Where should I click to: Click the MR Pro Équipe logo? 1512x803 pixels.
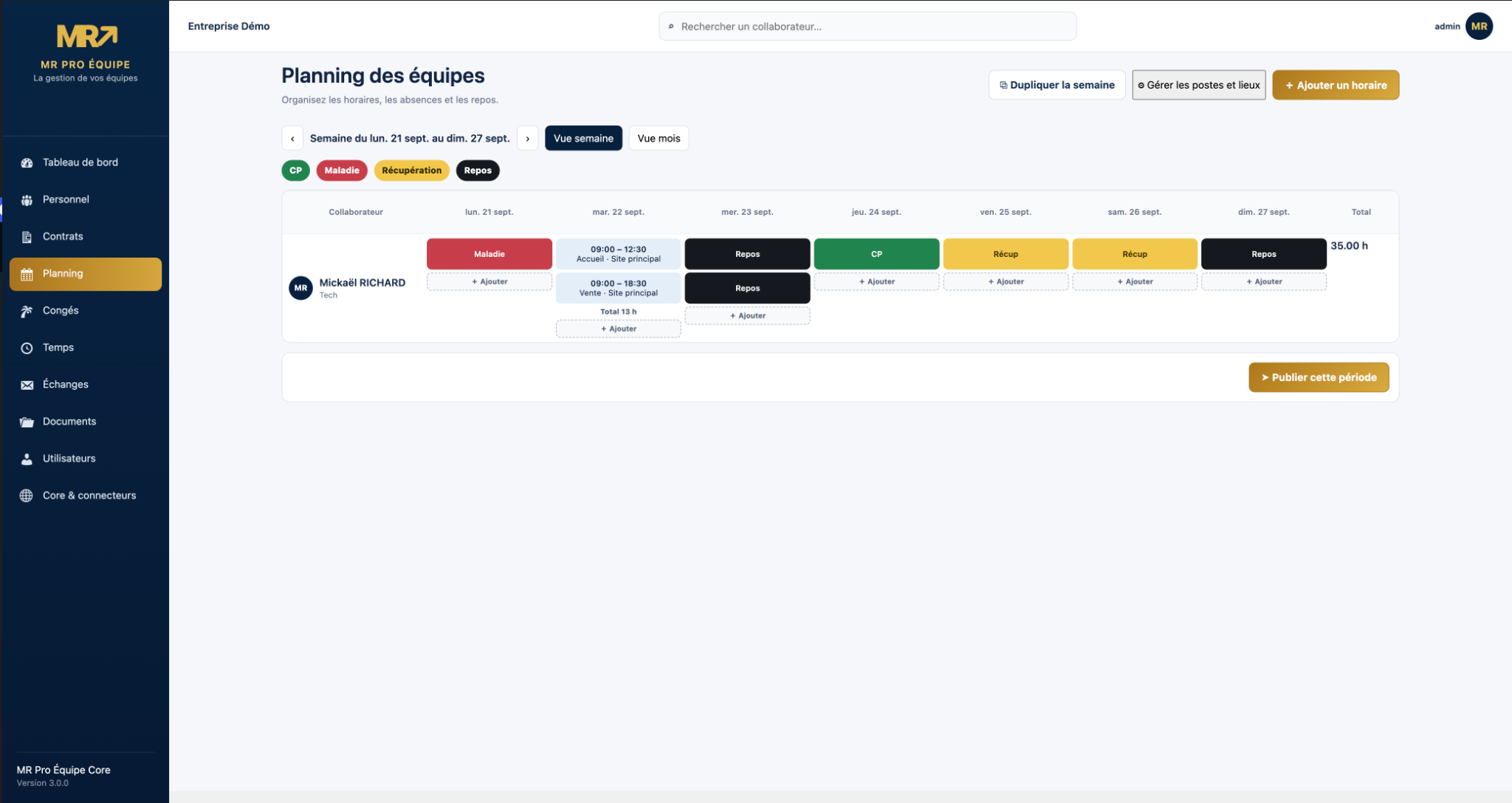87,36
